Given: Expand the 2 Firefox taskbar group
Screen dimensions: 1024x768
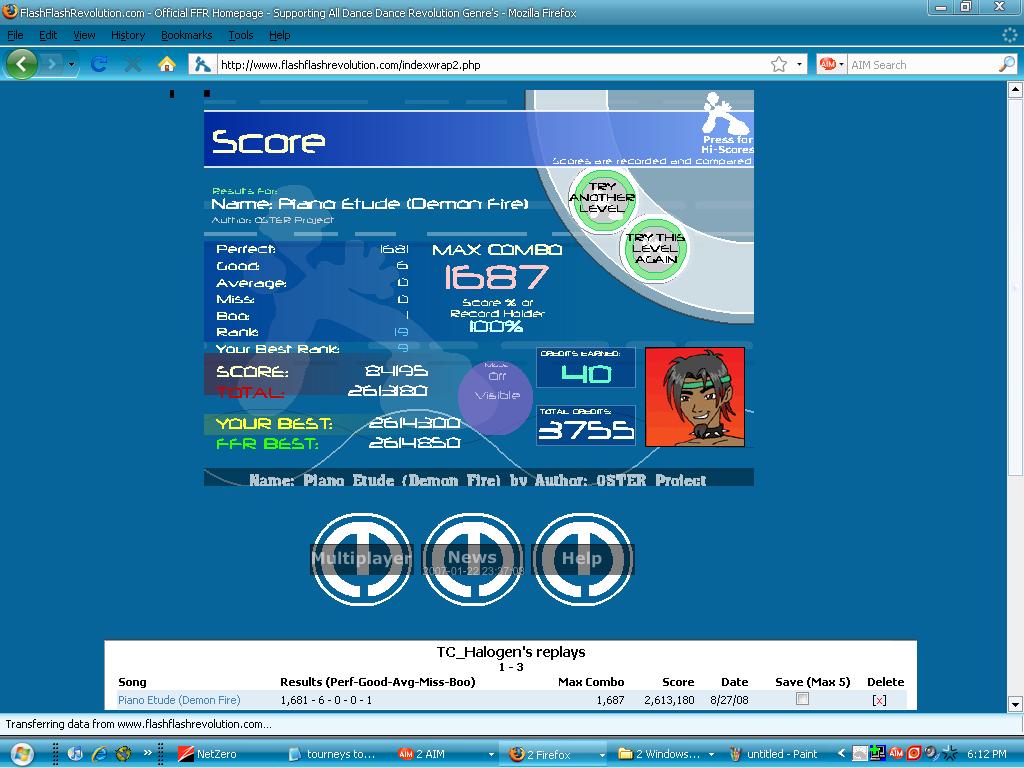Looking at the screenshot, I should 601,754.
